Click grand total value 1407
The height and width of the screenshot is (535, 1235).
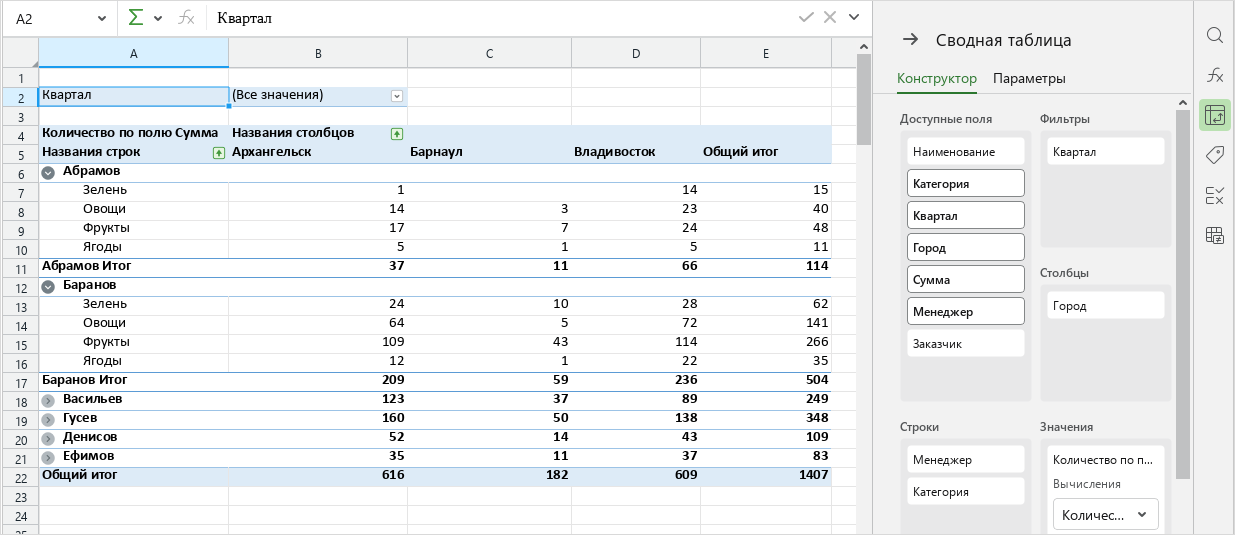pyautogui.click(x=812, y=475)
